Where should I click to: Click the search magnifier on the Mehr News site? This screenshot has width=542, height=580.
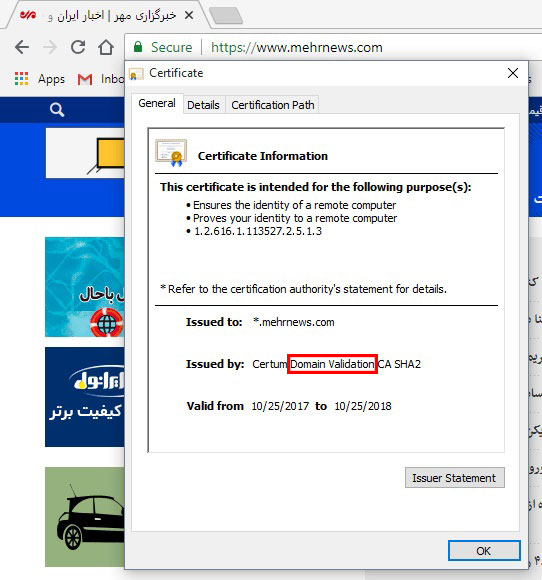[57, 110]
